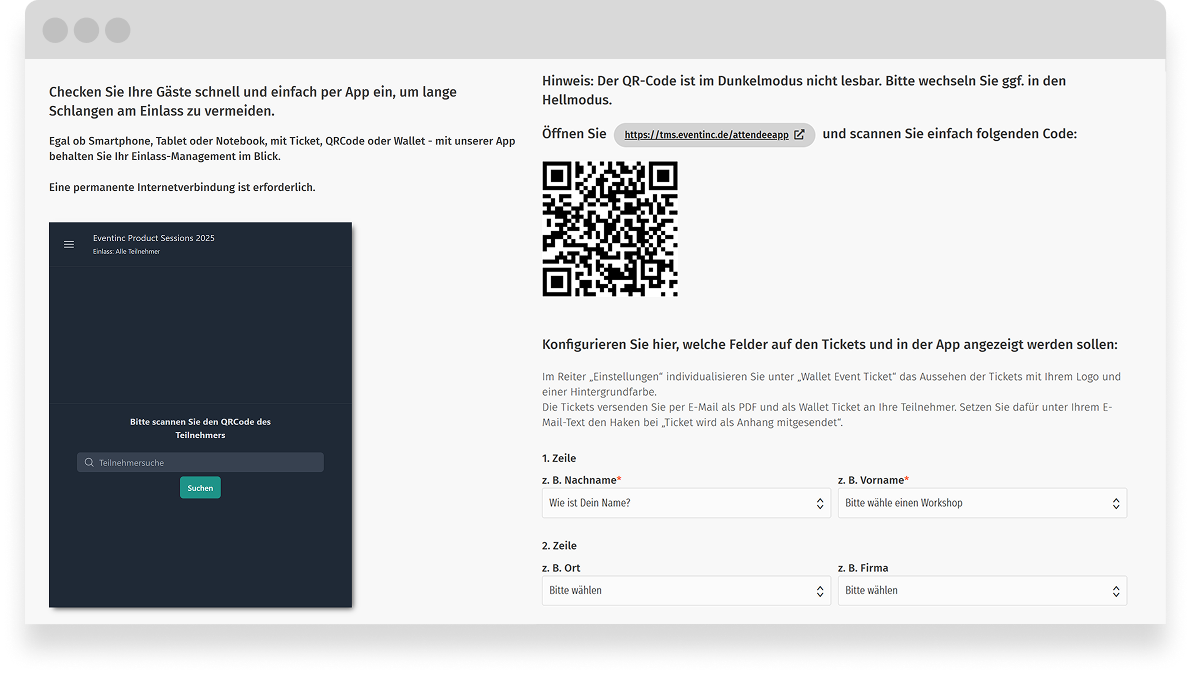Click the "z. B. Vorname" field label
This screenshot has height=675, width=1192.
pos(873,480)
